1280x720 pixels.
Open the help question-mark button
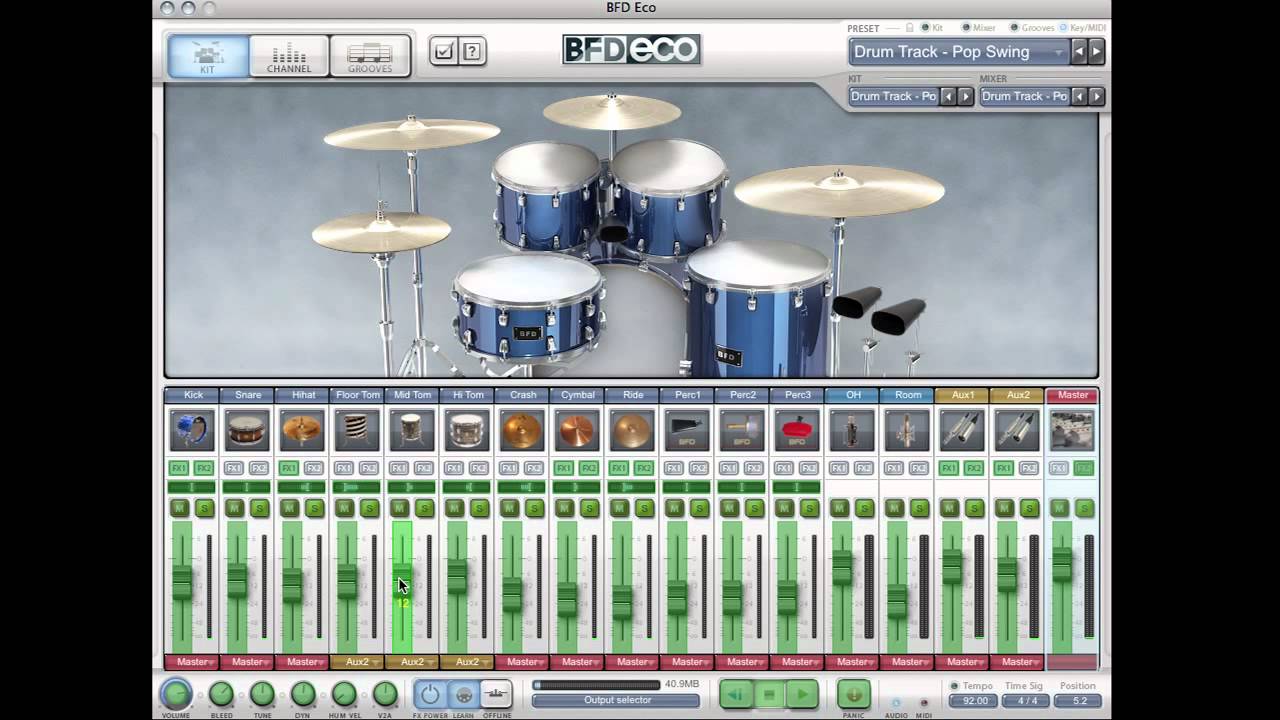(472, 52)
